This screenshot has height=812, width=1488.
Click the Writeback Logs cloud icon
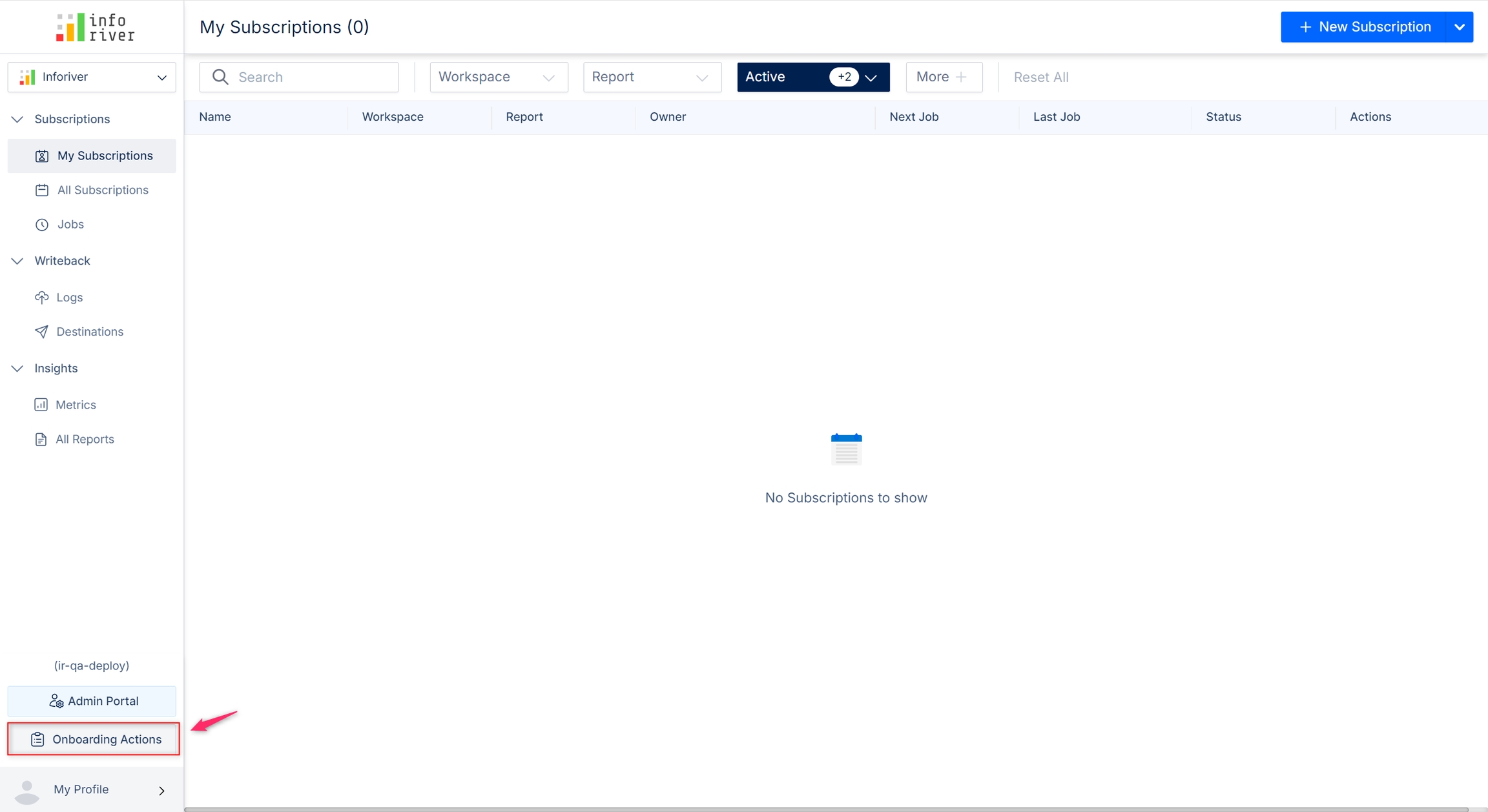(x=42, y=298)
